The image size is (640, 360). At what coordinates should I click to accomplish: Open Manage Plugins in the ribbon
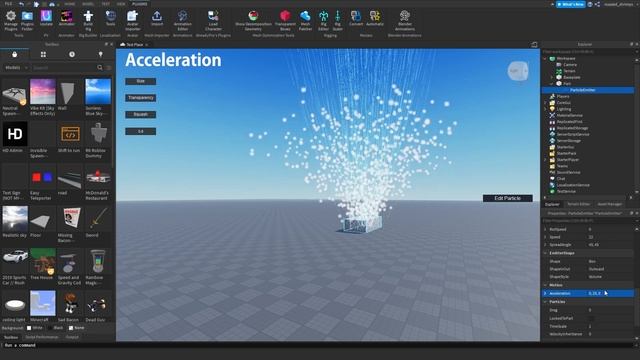click(x=11, y=20)
